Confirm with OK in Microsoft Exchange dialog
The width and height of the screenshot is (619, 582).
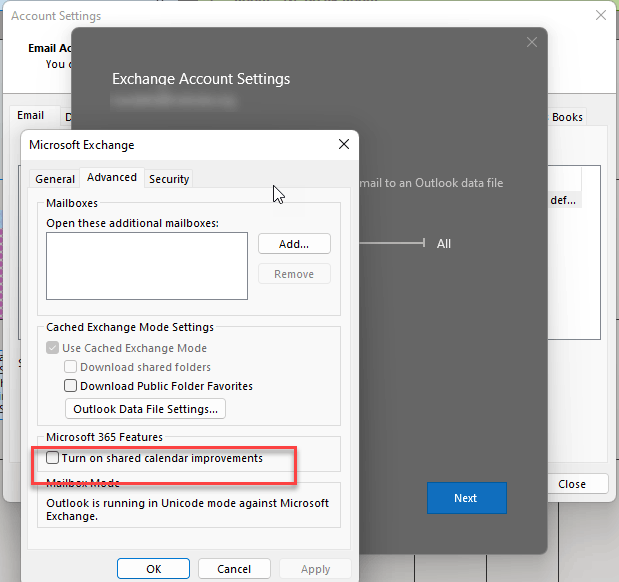(153, 569)
